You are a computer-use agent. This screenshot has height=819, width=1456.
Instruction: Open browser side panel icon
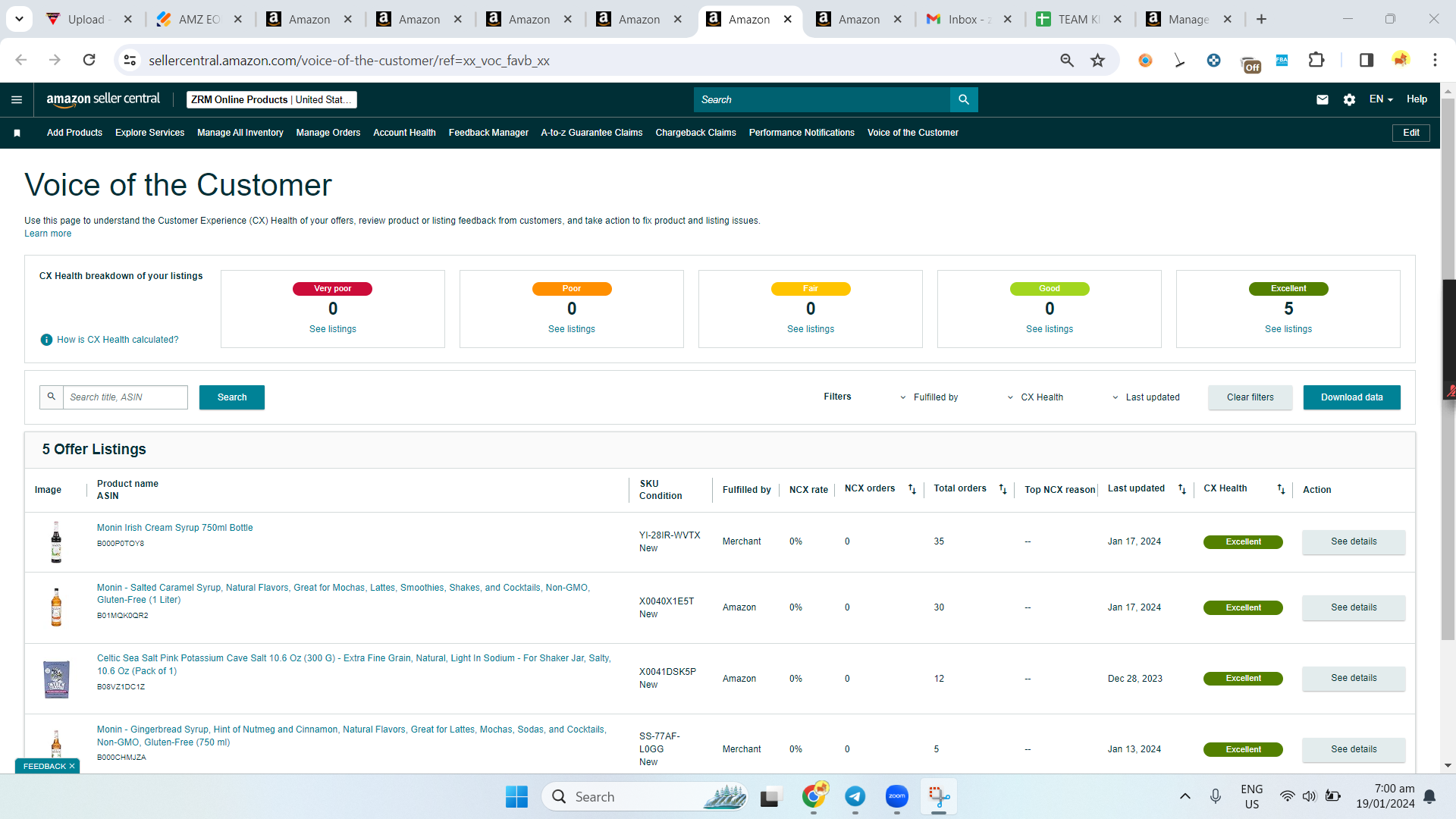(1367, 60)
